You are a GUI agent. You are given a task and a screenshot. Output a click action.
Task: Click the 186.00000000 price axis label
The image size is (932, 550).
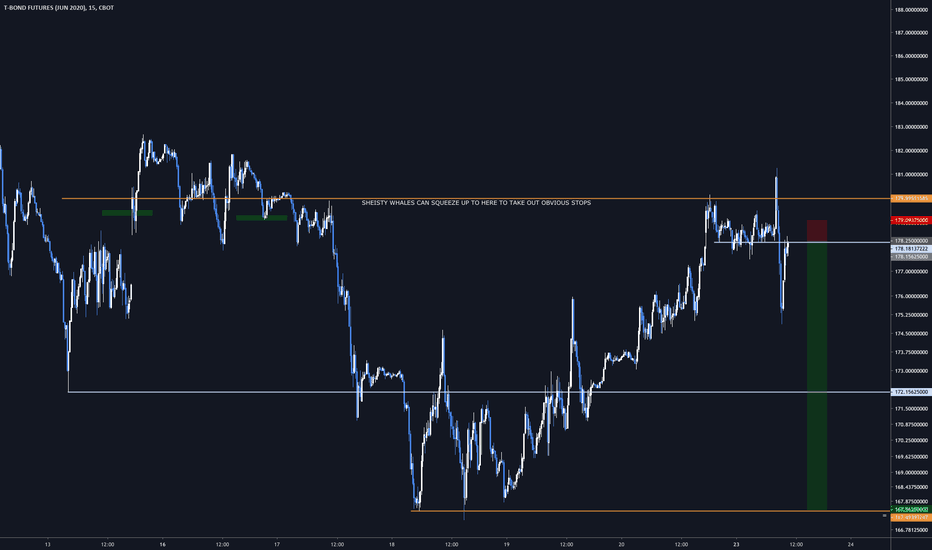coord(912,56)
